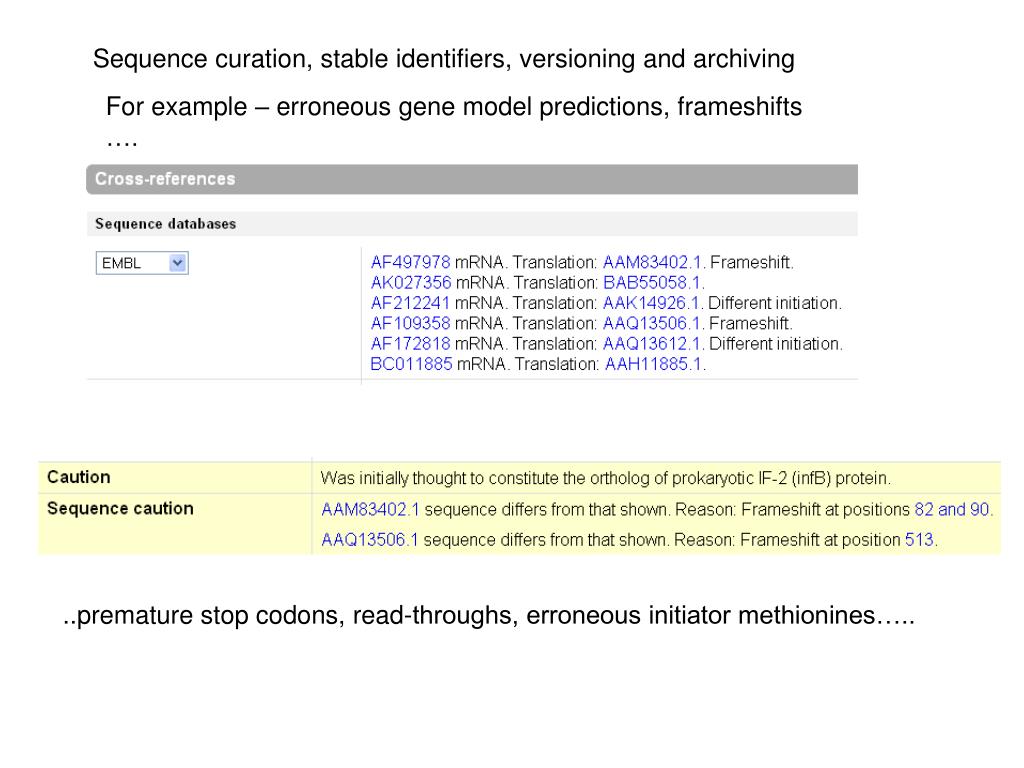This screenshot has height=768, width=1024.
Task: Open the AF212241 mRNA link
Action: (x=410, y=303)
